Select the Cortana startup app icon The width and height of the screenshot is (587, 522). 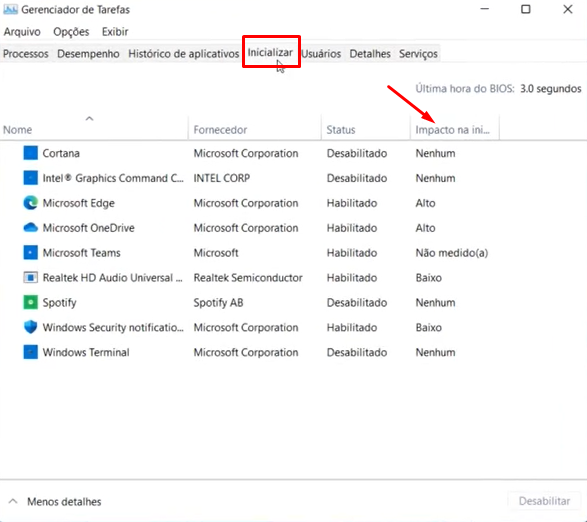pos(30,153)
